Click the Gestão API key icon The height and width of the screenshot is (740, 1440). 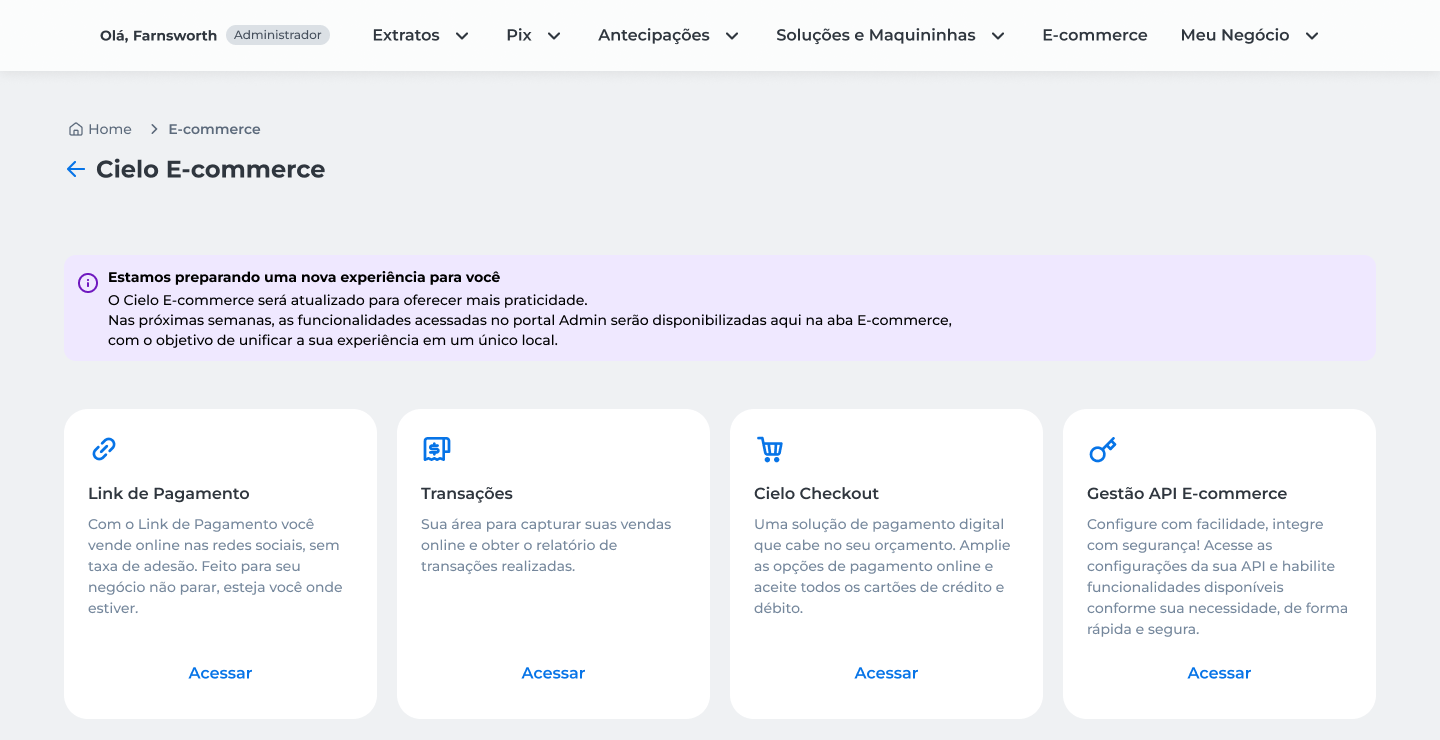pos(1102,449)
